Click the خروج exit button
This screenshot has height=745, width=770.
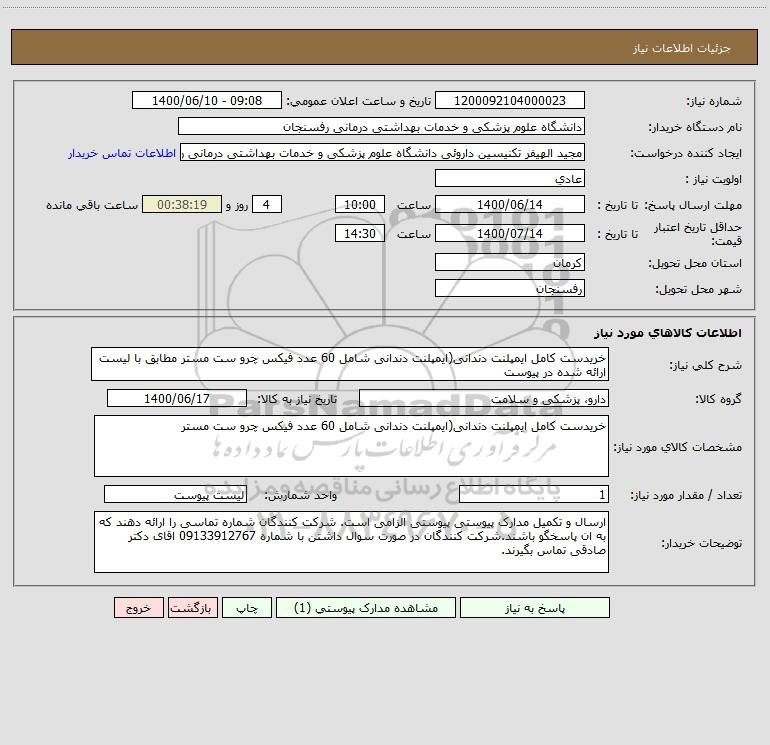[138, 608]
